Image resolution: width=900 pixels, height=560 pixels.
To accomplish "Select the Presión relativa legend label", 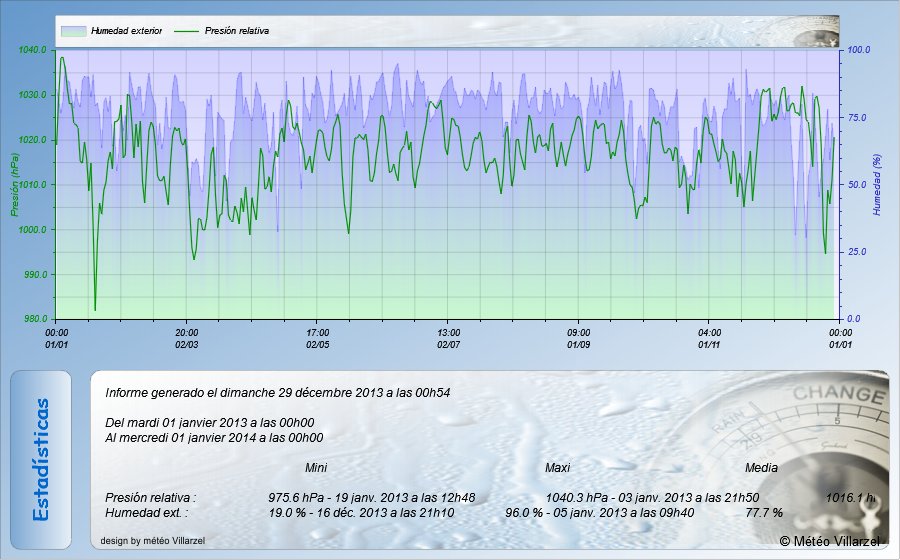I will 237,32.
